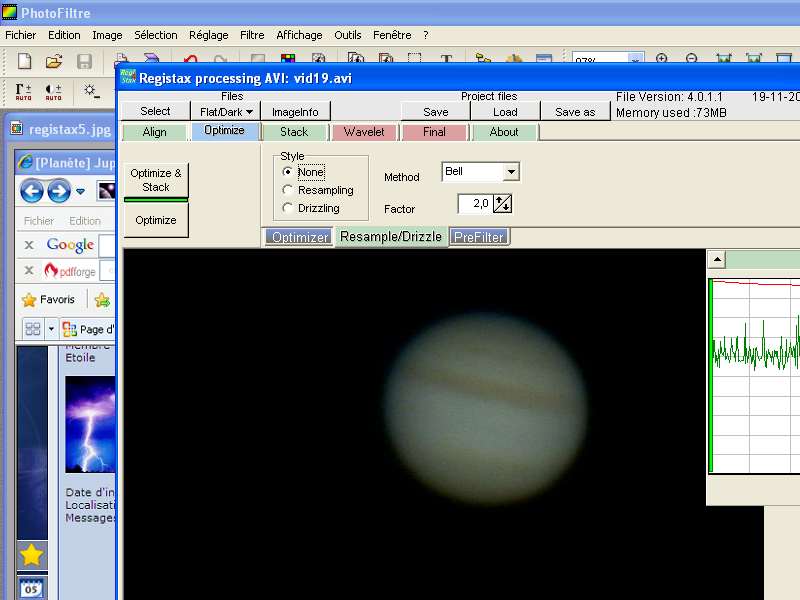
Task: Open the Optimizer sub-tab
Action: (299, 237)
